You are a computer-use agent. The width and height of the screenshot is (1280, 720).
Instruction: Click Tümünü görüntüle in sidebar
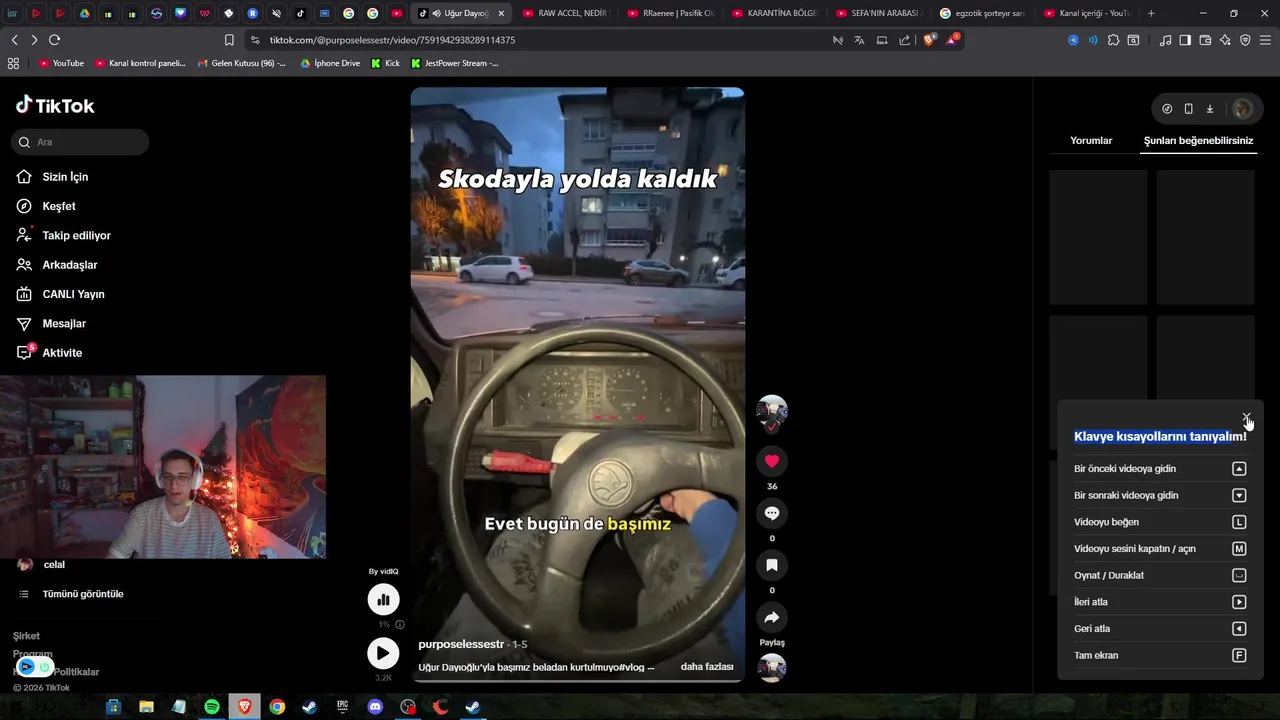[x=83, y=594]
